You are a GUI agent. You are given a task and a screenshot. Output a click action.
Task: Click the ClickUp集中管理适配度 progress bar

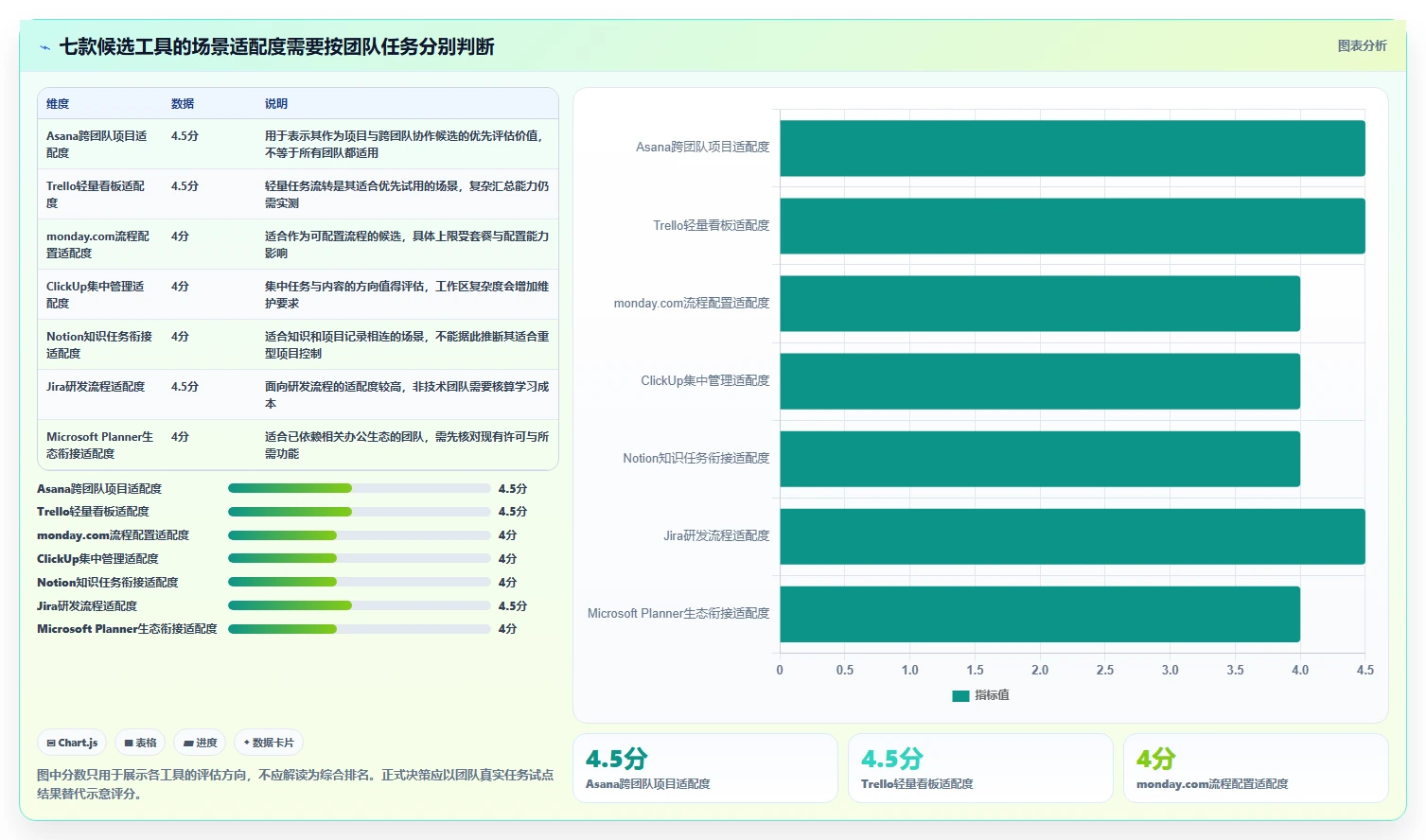click(360, 558)
